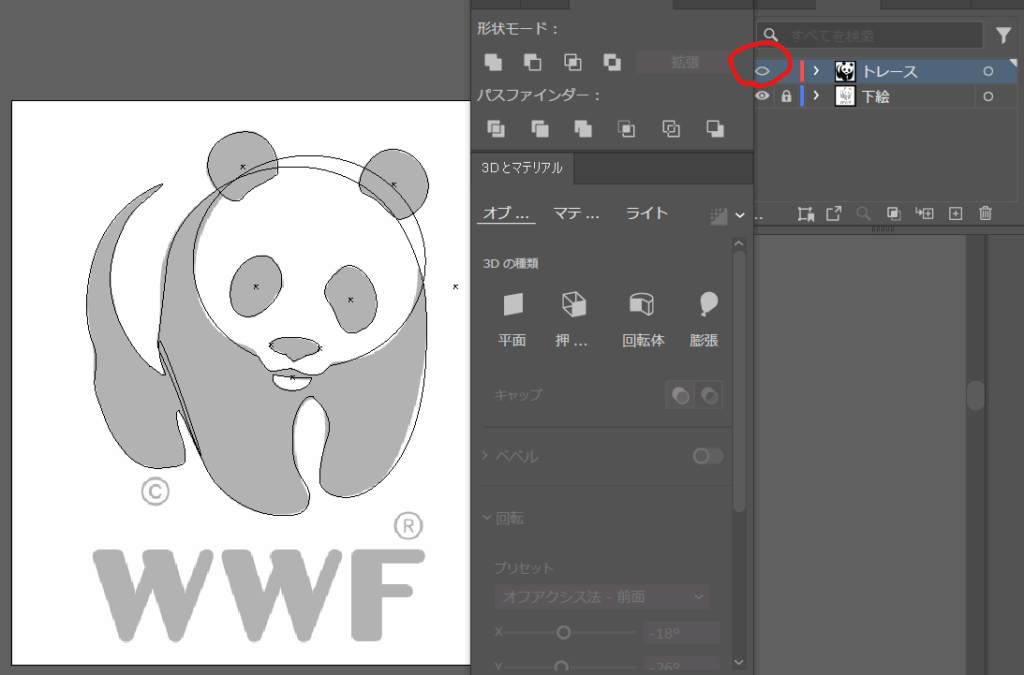Create a new layer with plus icon
Screen dimensions: 1024x675
tap(955, 213)
